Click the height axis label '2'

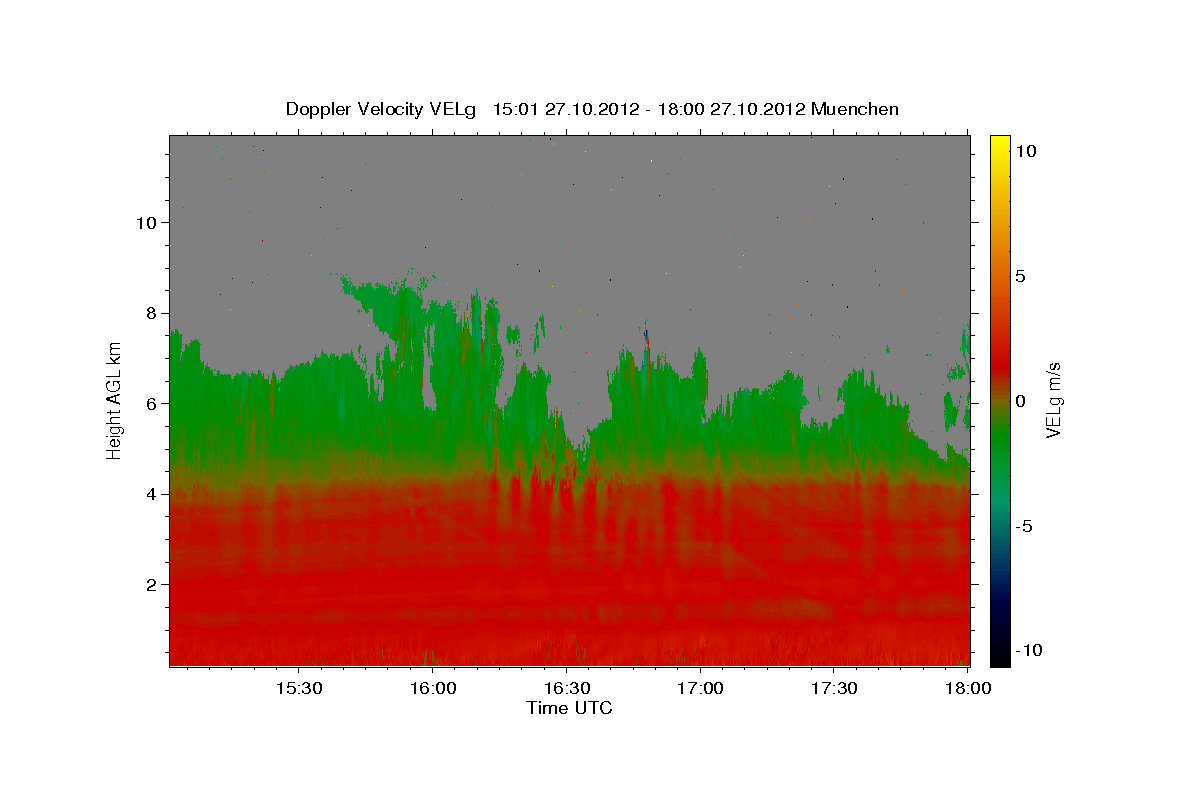click(x=151, y=584)
